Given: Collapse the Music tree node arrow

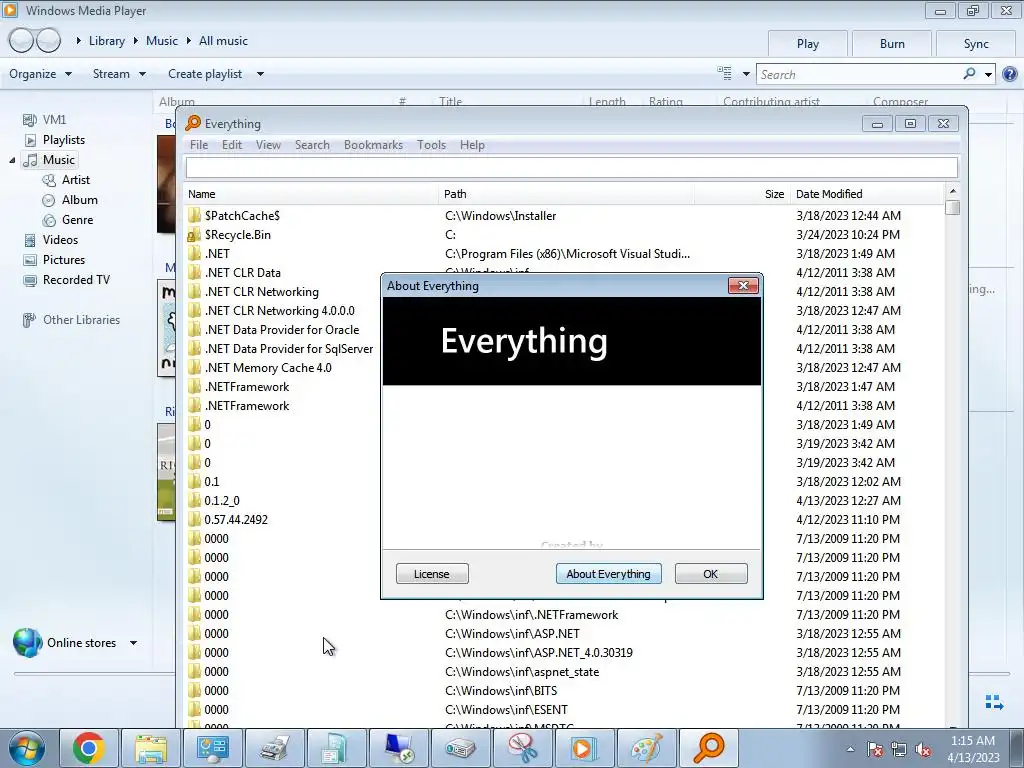Looking at the screenshot, I should click(x=12, y=160).
